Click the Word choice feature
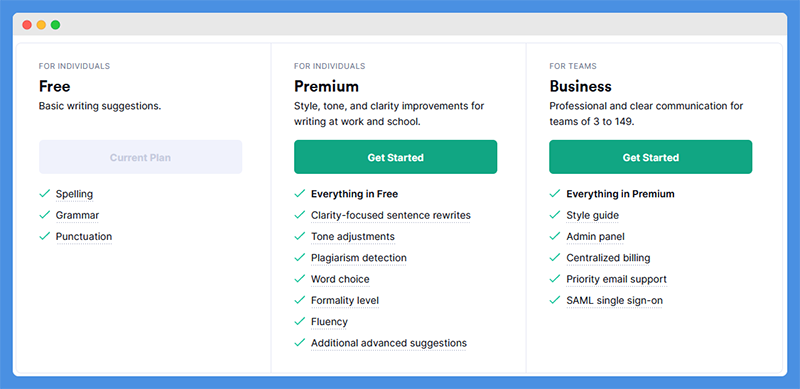Viewport: 800px width, 389px height. 340,279
